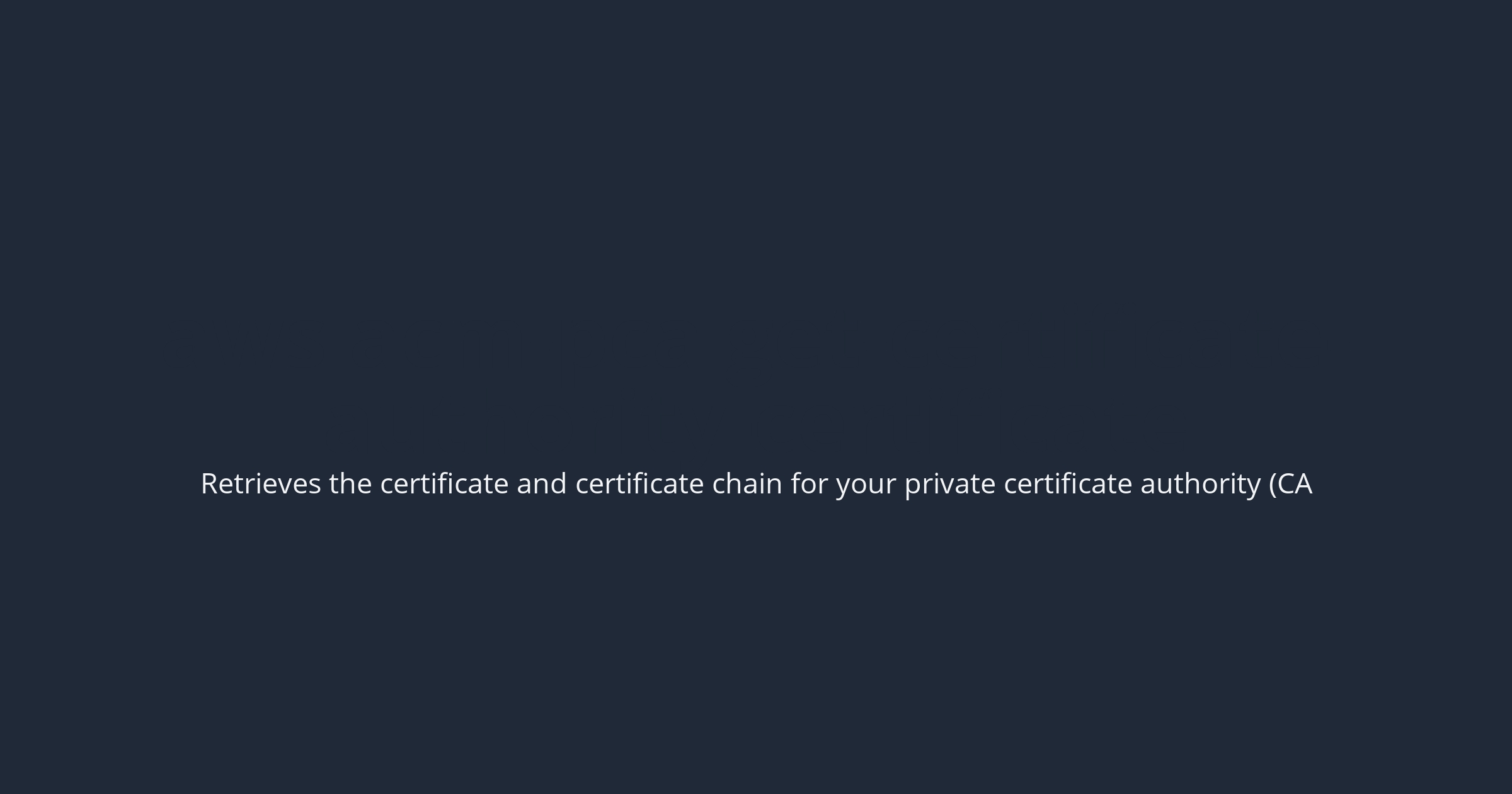The height and width of the screenshot is (794, 1512).
Task: Click empty dark background below the sentence
Action: coord(756,662)
